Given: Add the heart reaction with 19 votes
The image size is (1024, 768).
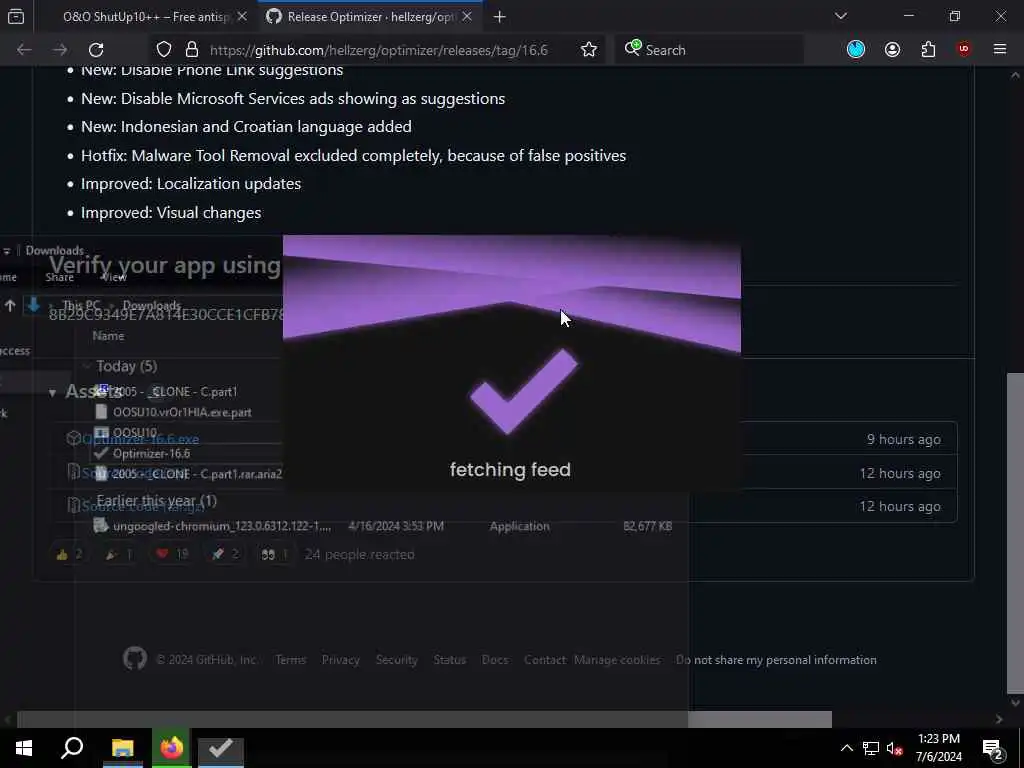Looking at the screenshot, I should pos(172,554).
